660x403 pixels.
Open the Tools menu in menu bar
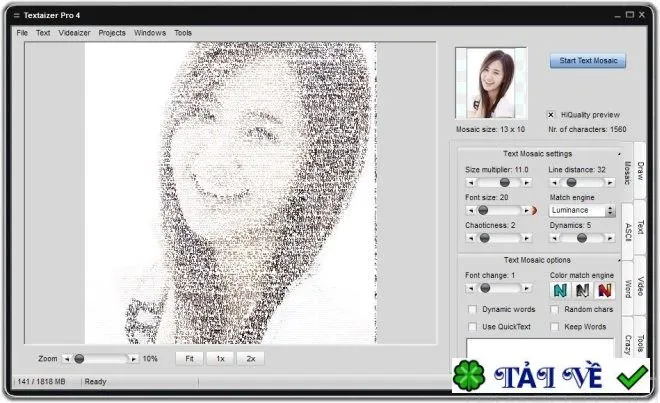click(x=183, y=33)
